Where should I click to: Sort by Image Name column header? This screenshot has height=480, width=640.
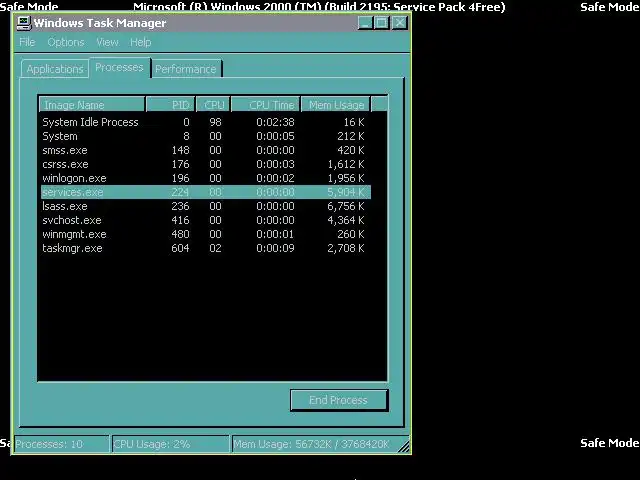[x=92, y=104]
